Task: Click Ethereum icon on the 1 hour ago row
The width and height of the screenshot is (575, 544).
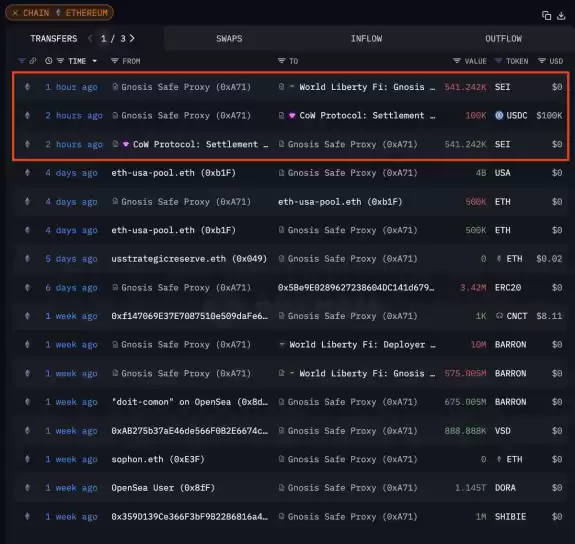Action: [x=27, y=87]
